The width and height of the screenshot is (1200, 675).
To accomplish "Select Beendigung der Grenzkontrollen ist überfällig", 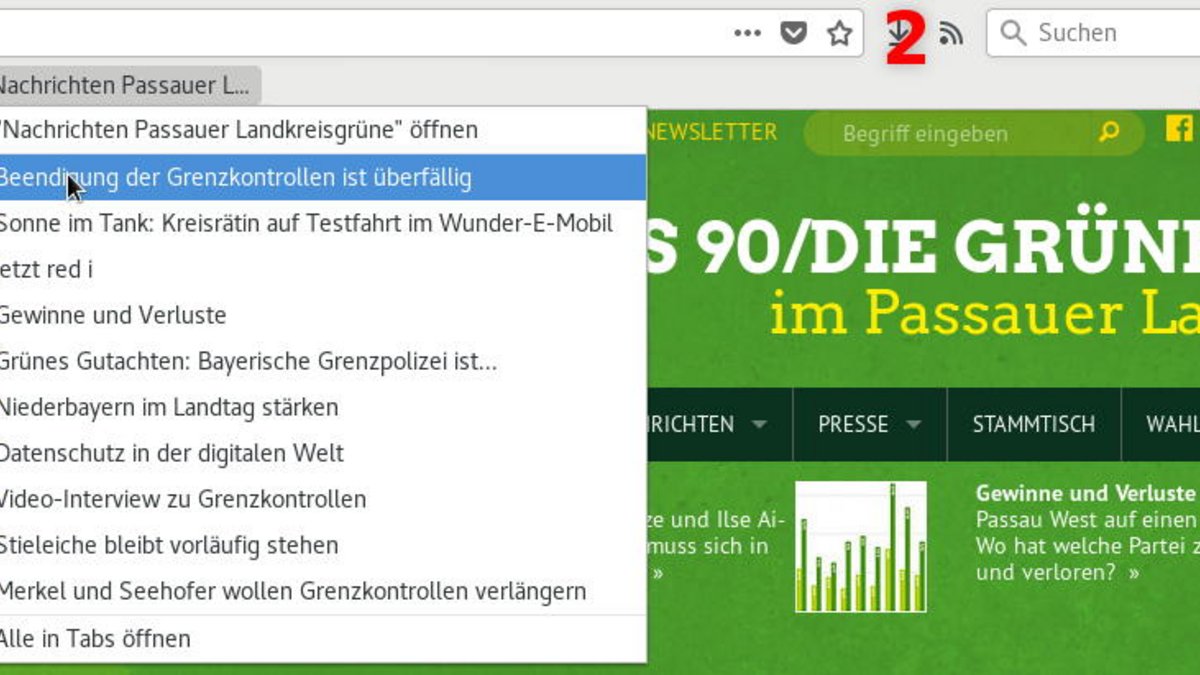I will tap(322, 177).
